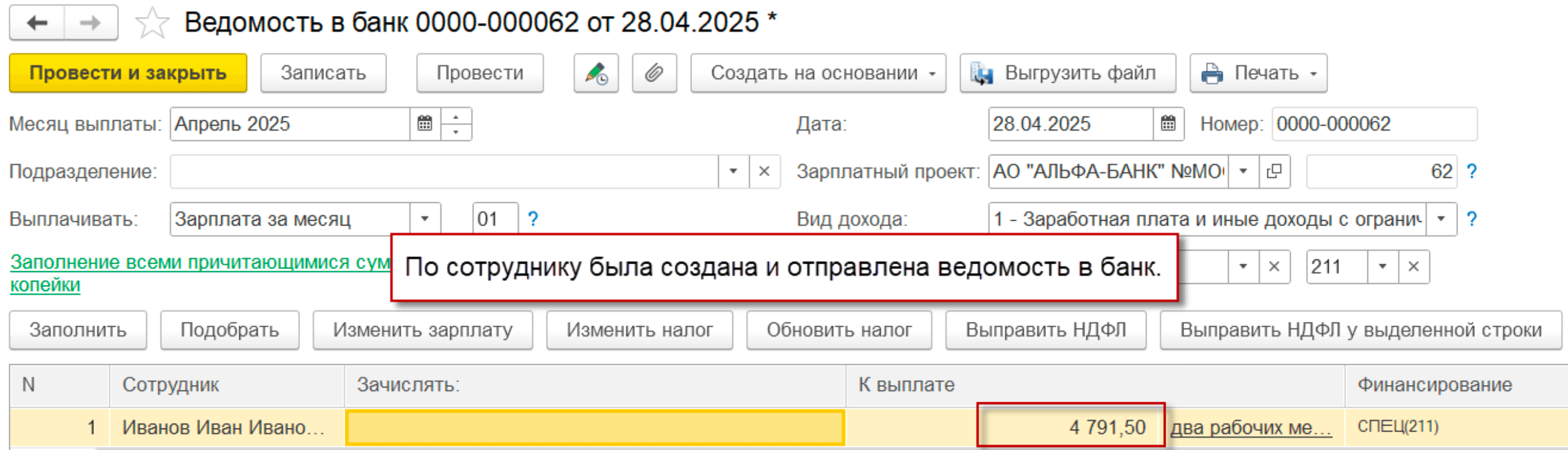Focus the 'Подразделение' field

click(444, 171)
